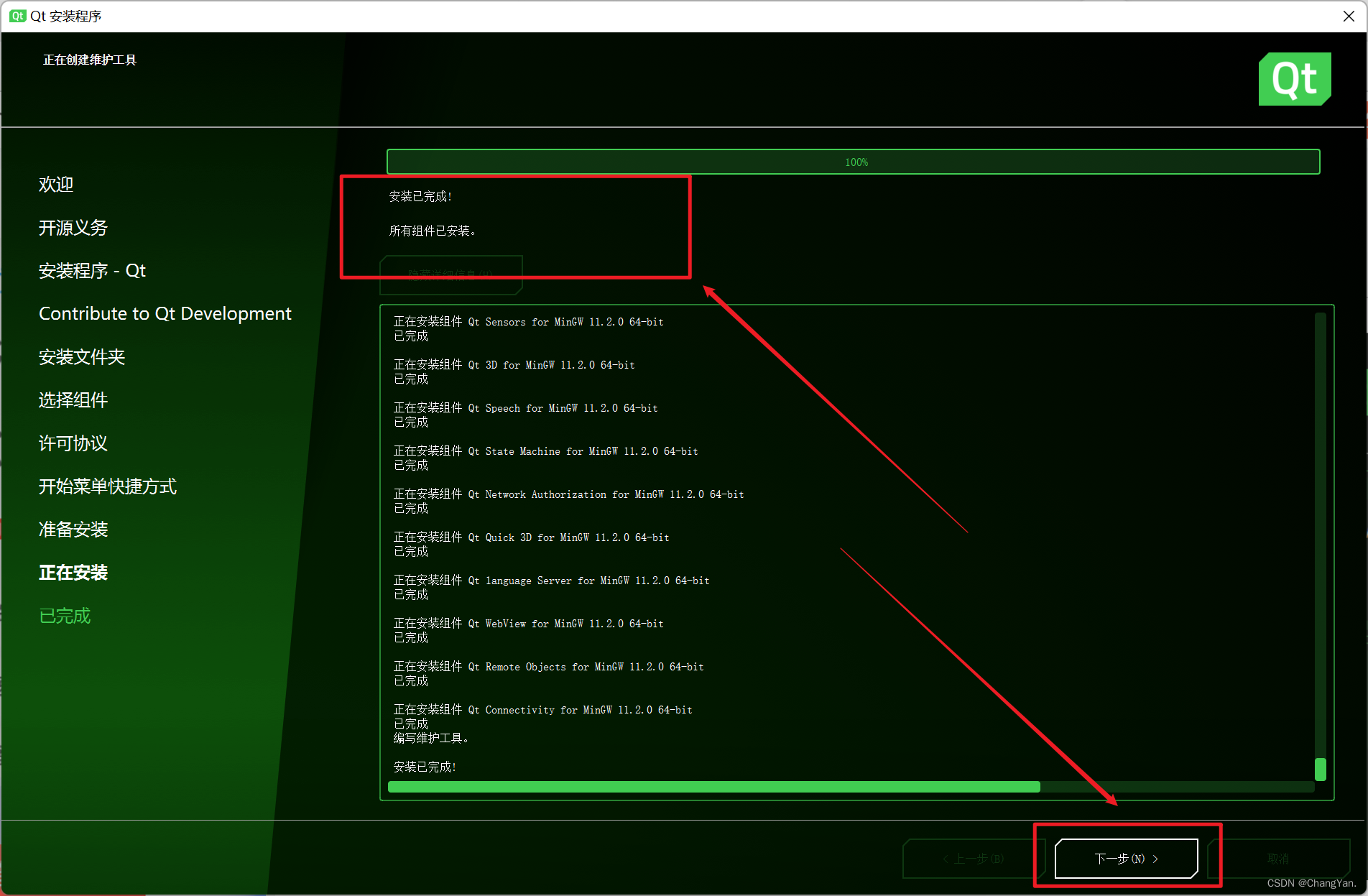Viewport: 1368px width, 896px height.
Task: Click the Qt language Server log line
Action: [552, 581]
